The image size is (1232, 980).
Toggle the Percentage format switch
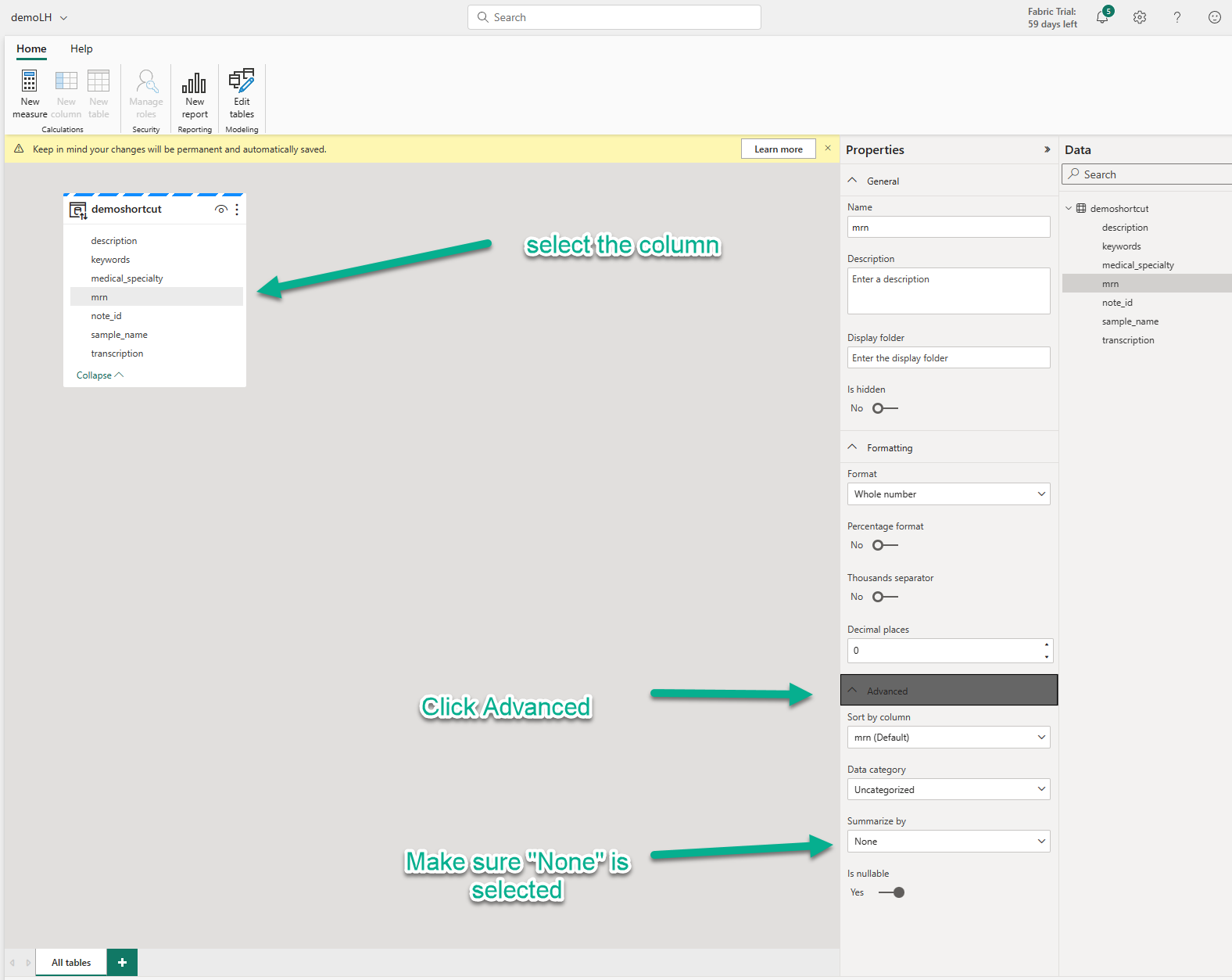pyautogui.click(x=885, y=545)
